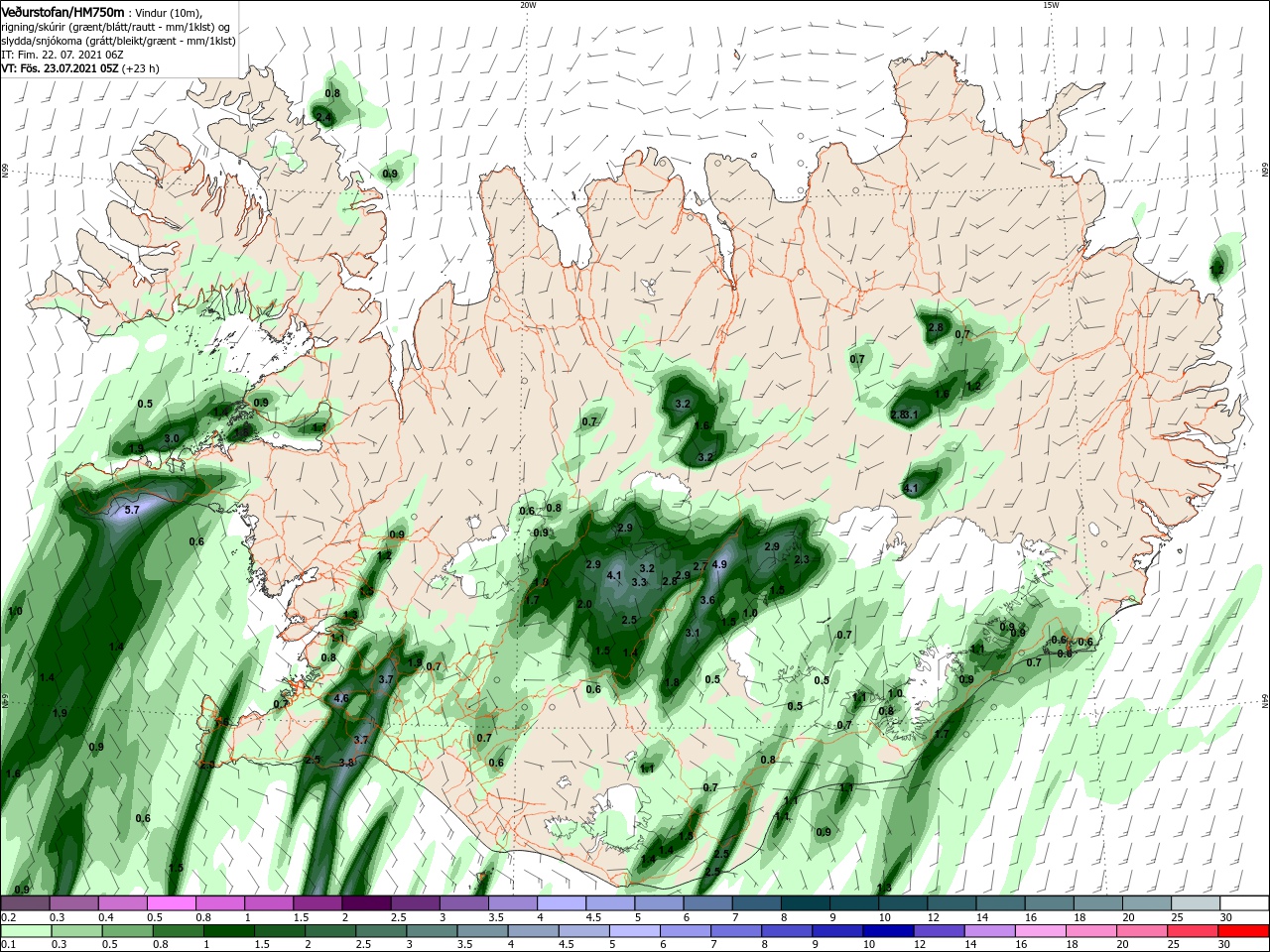Click the 3.8 precipitation value on map
Screen dimensions: 1270x952
346,763
